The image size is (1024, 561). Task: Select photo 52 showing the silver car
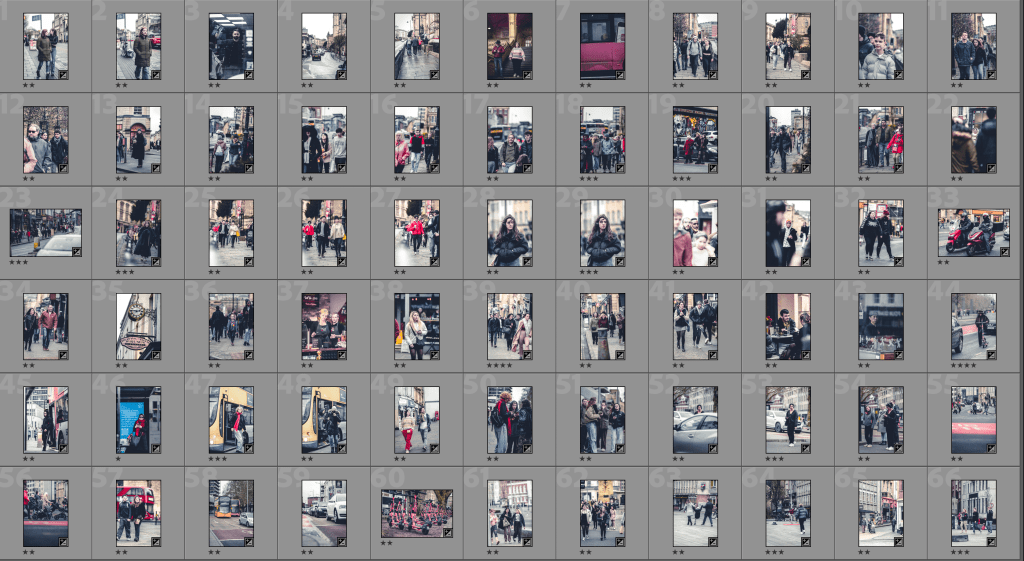[695, 419]
